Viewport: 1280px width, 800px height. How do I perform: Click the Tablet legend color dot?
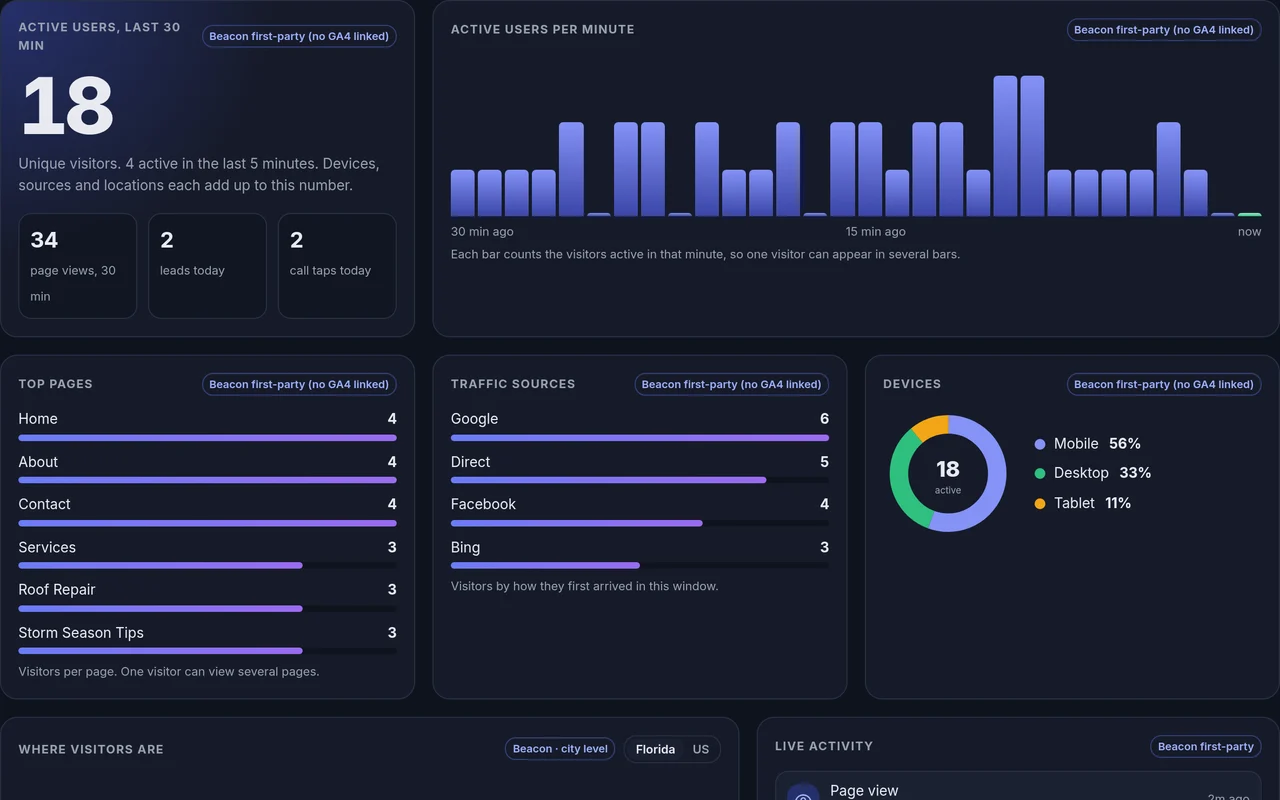(1040, 503)
